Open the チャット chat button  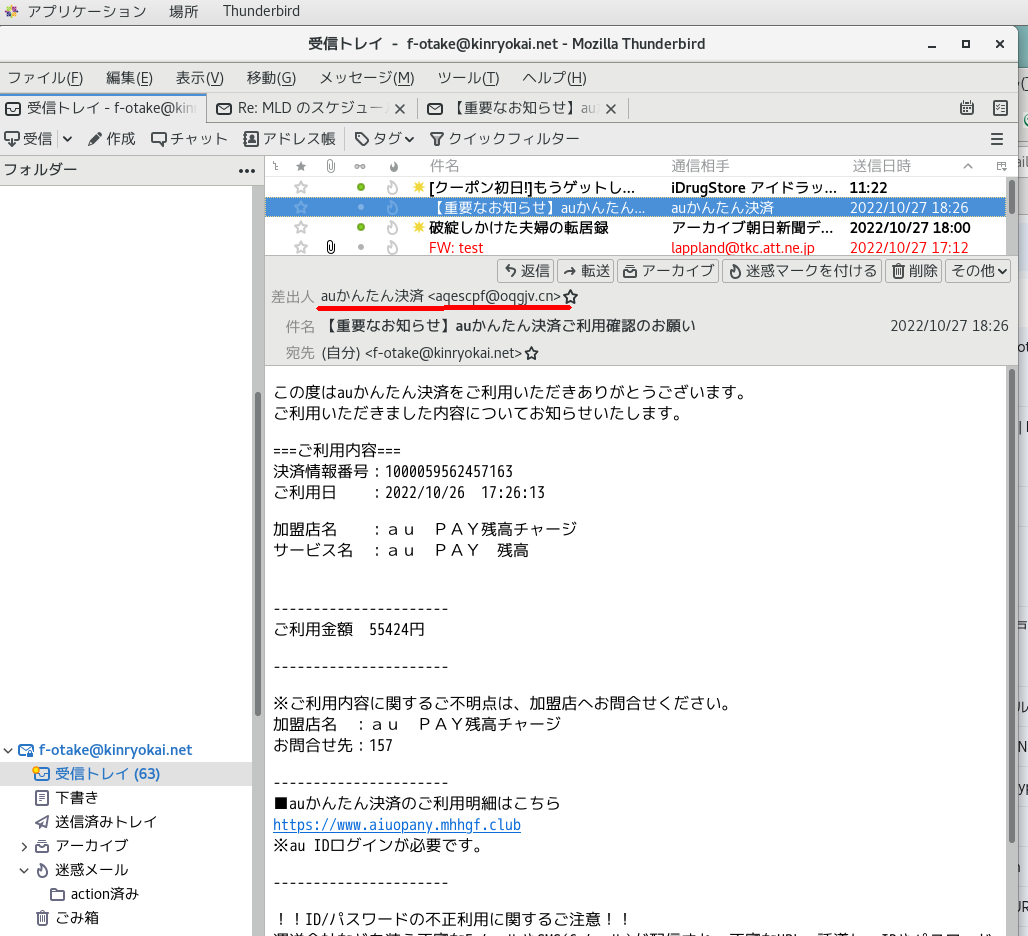189,139
